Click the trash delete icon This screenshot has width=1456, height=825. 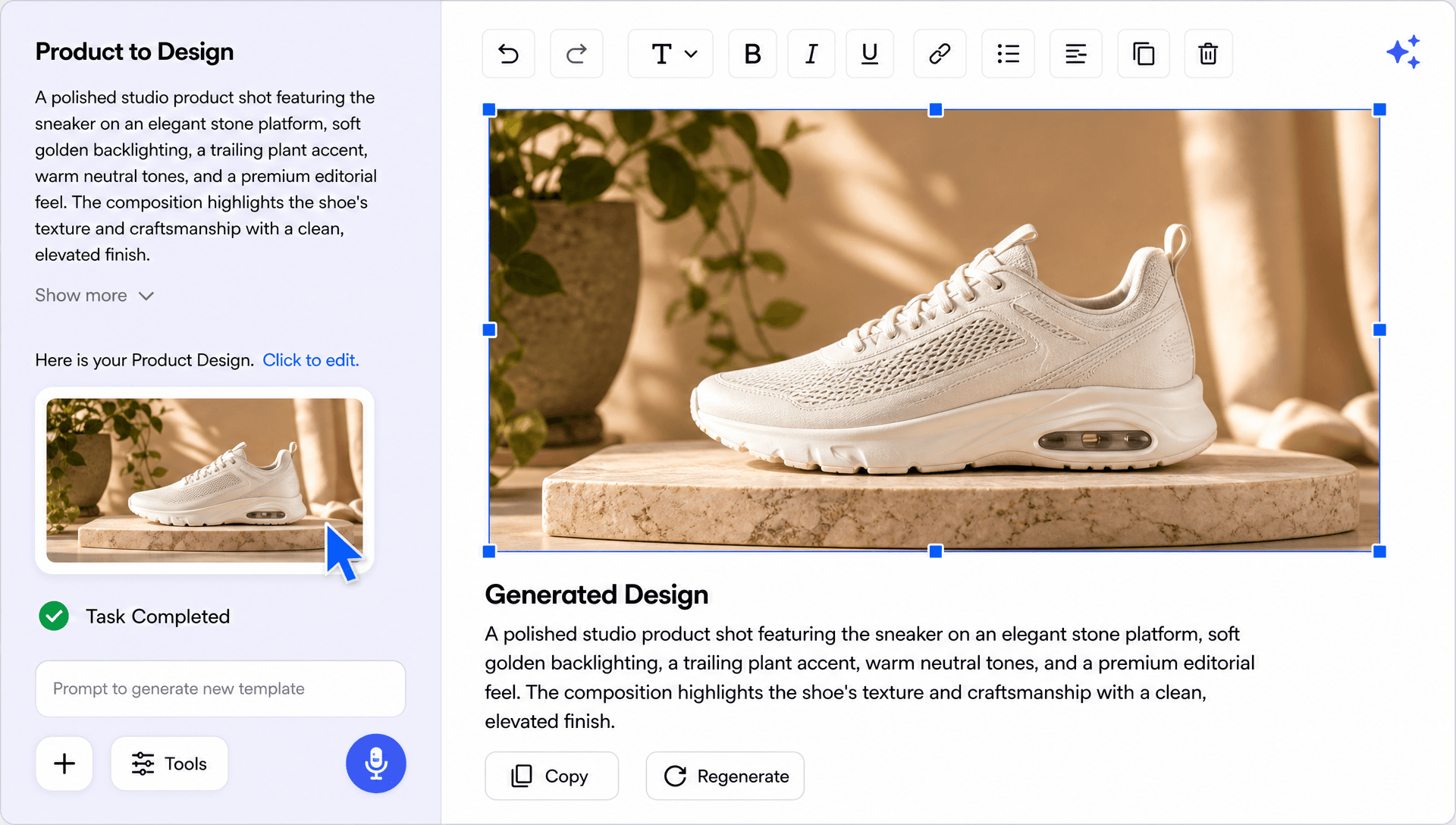pos(1208,54)
